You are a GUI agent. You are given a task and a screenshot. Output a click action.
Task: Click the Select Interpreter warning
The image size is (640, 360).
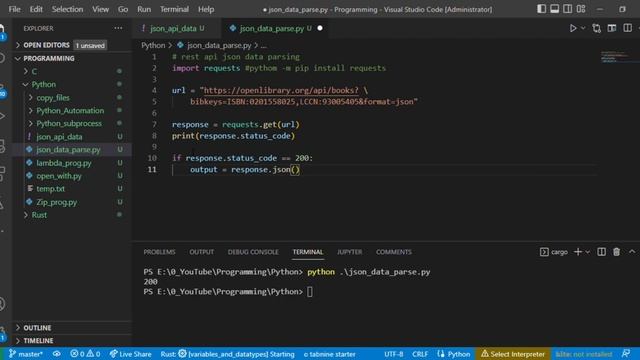point(513,354)
